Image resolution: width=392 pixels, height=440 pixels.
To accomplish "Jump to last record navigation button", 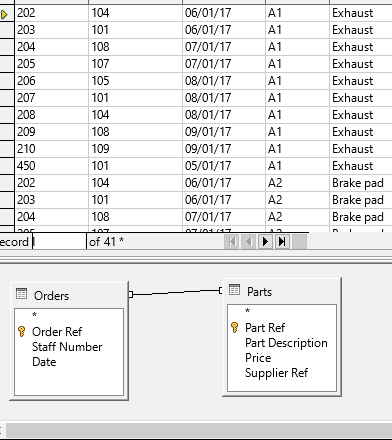I will [282, 242].
